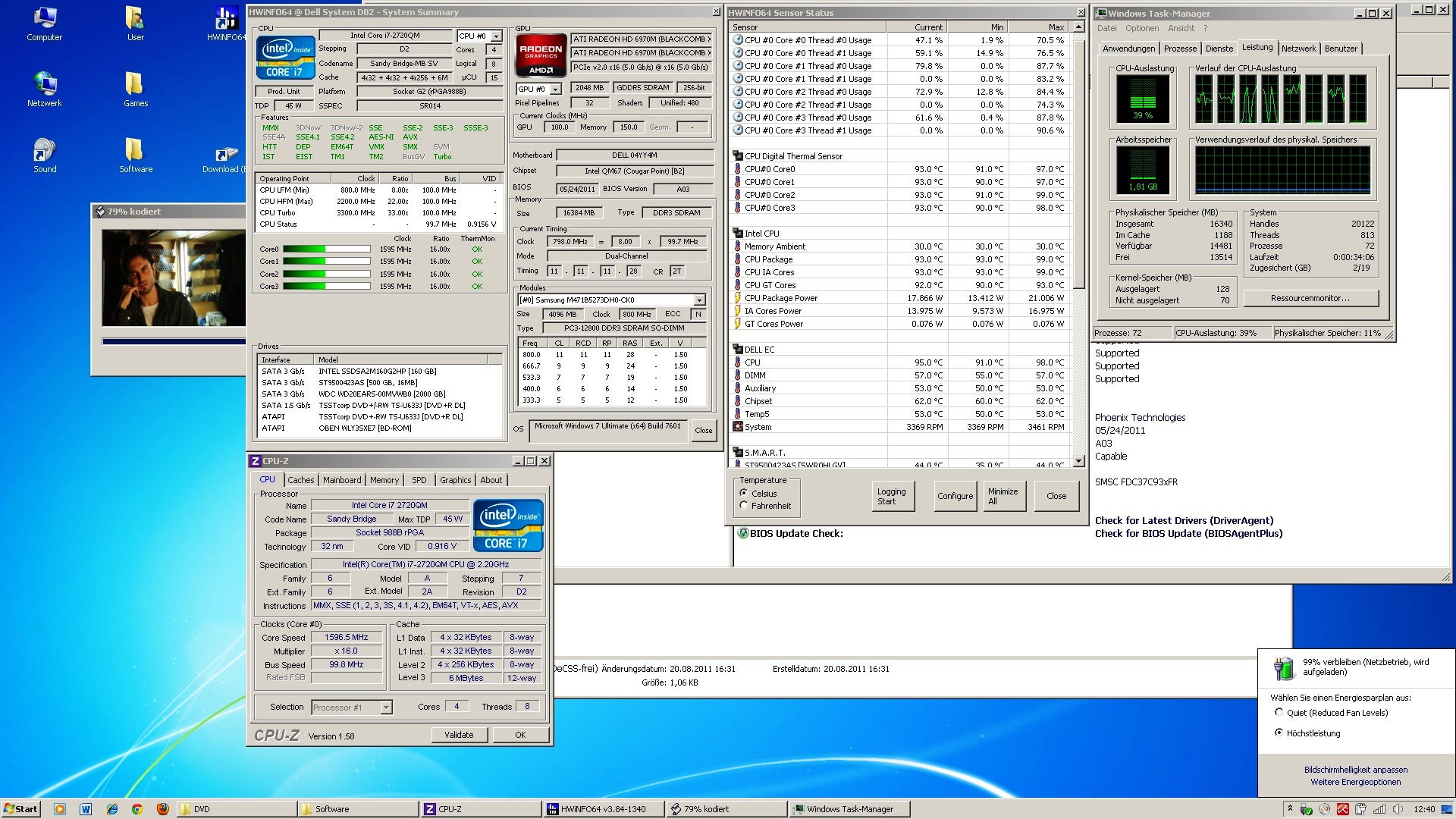Open the SPD tab in CPU-Z
This screenshot has width=1456, height=819.
click(419, 480)
